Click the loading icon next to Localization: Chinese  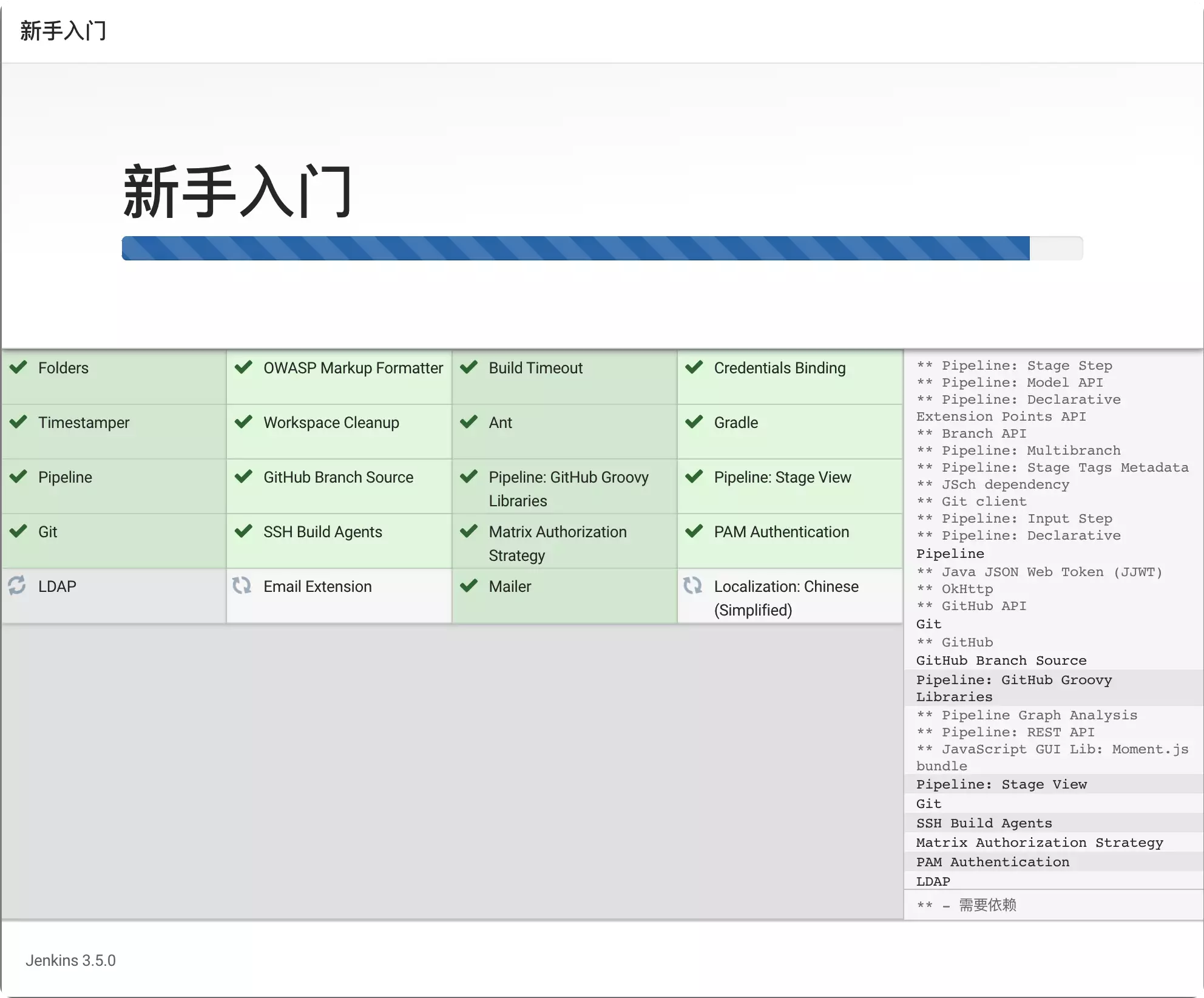[692, 585]
